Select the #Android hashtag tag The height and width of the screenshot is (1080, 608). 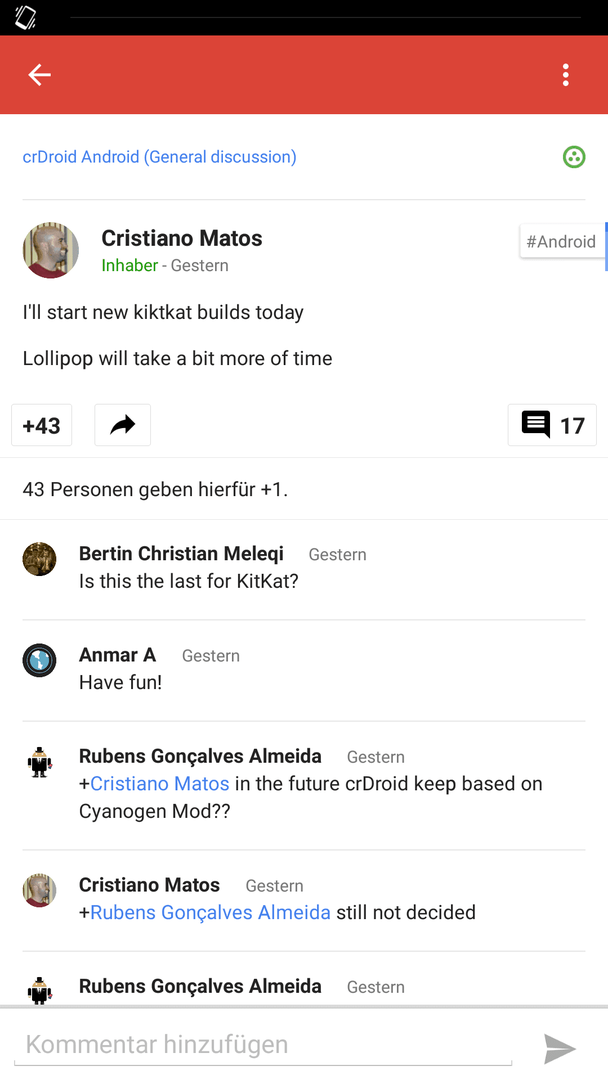561,242
